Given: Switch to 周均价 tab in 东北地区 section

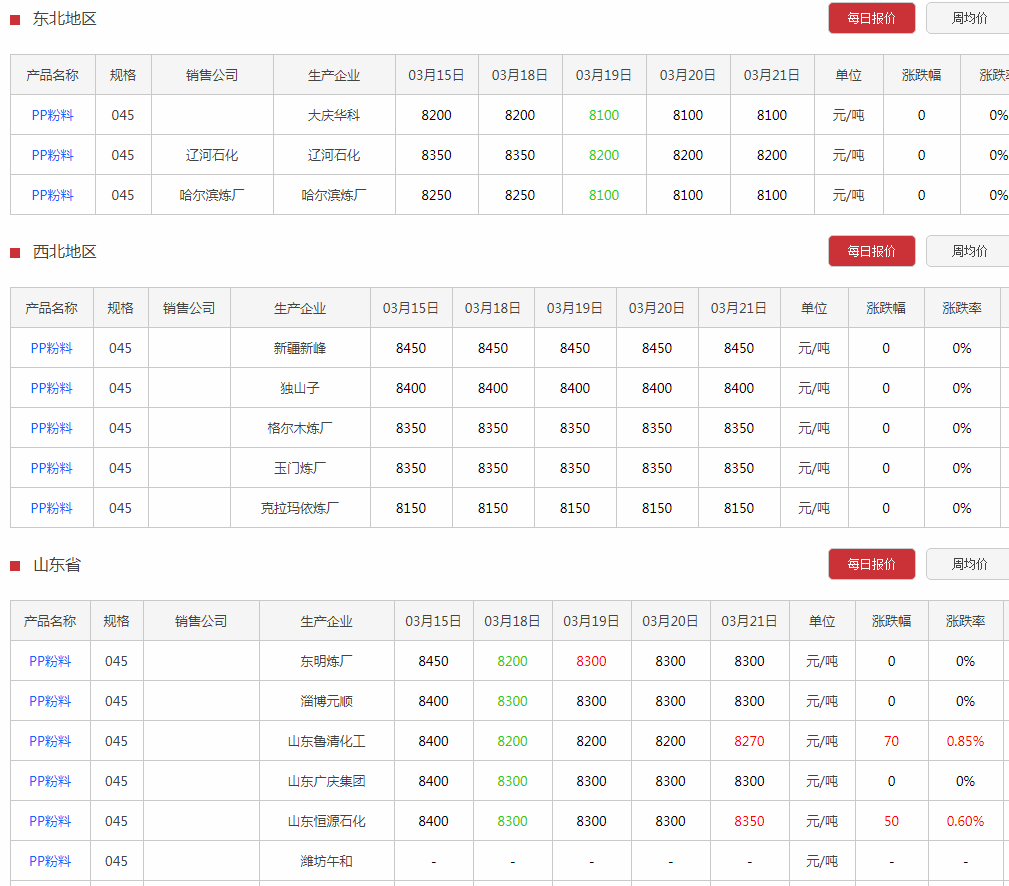Looking at the screenshot, I should click(968, 18).
